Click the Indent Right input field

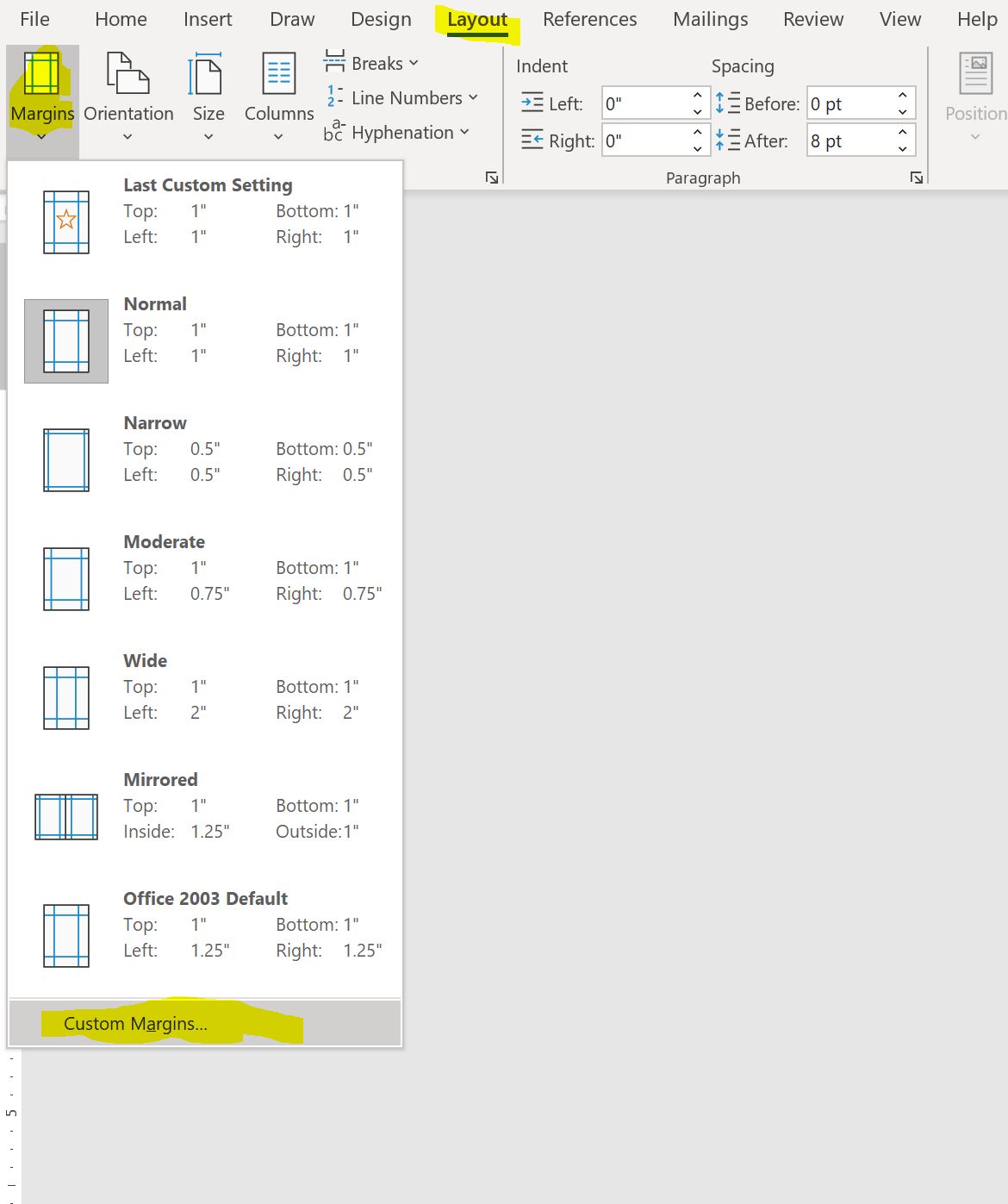[x=645, y=140]
